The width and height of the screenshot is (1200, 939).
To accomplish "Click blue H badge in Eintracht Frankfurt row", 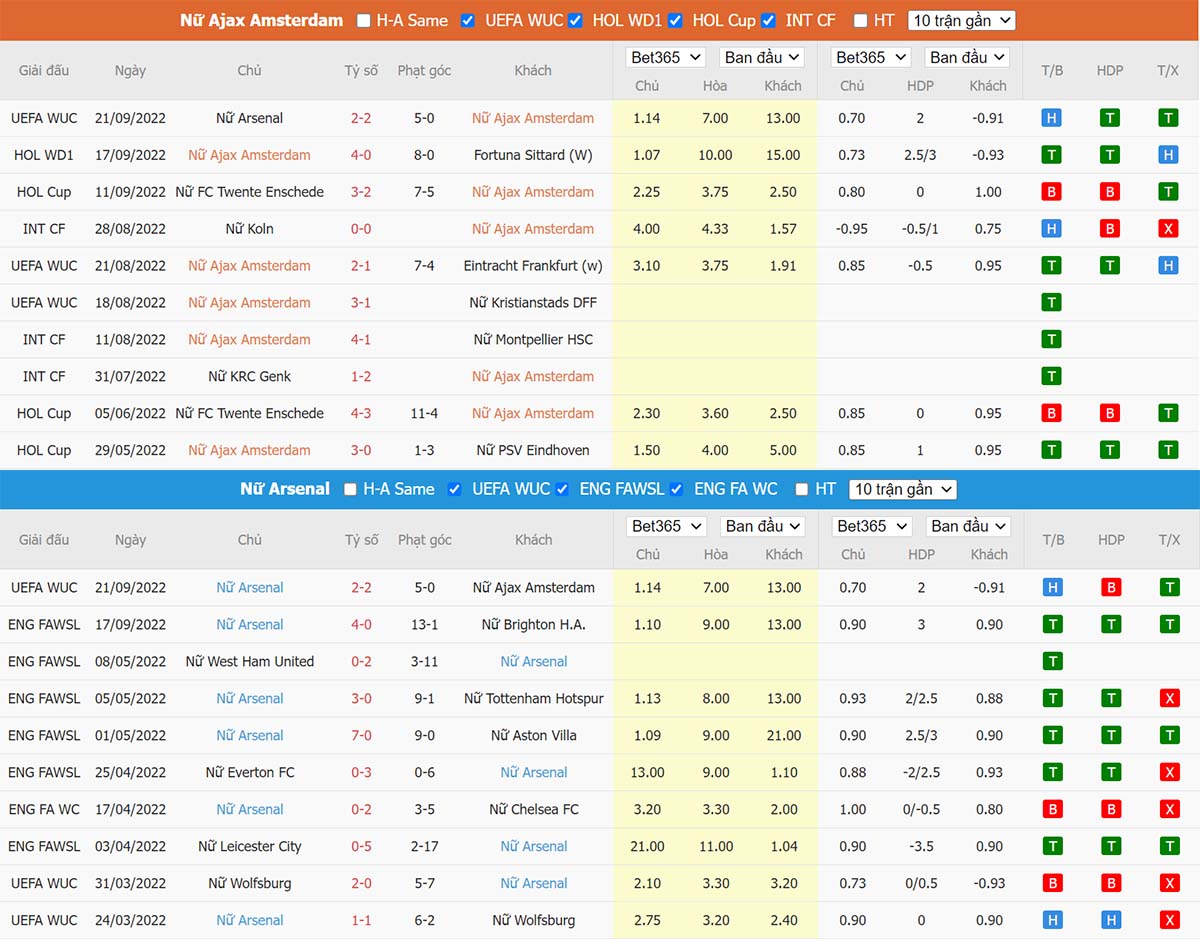I will pos(1168,266).
